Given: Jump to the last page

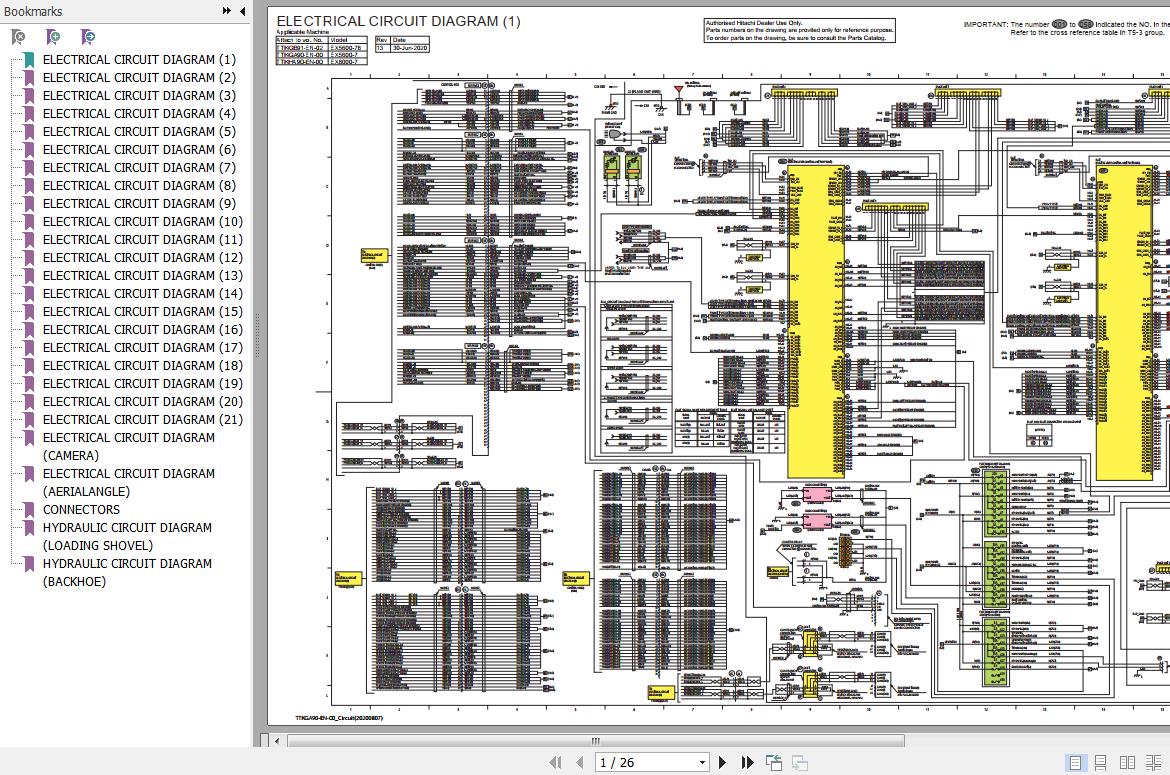Looking at the screenshot, I should tap(745, 763).
